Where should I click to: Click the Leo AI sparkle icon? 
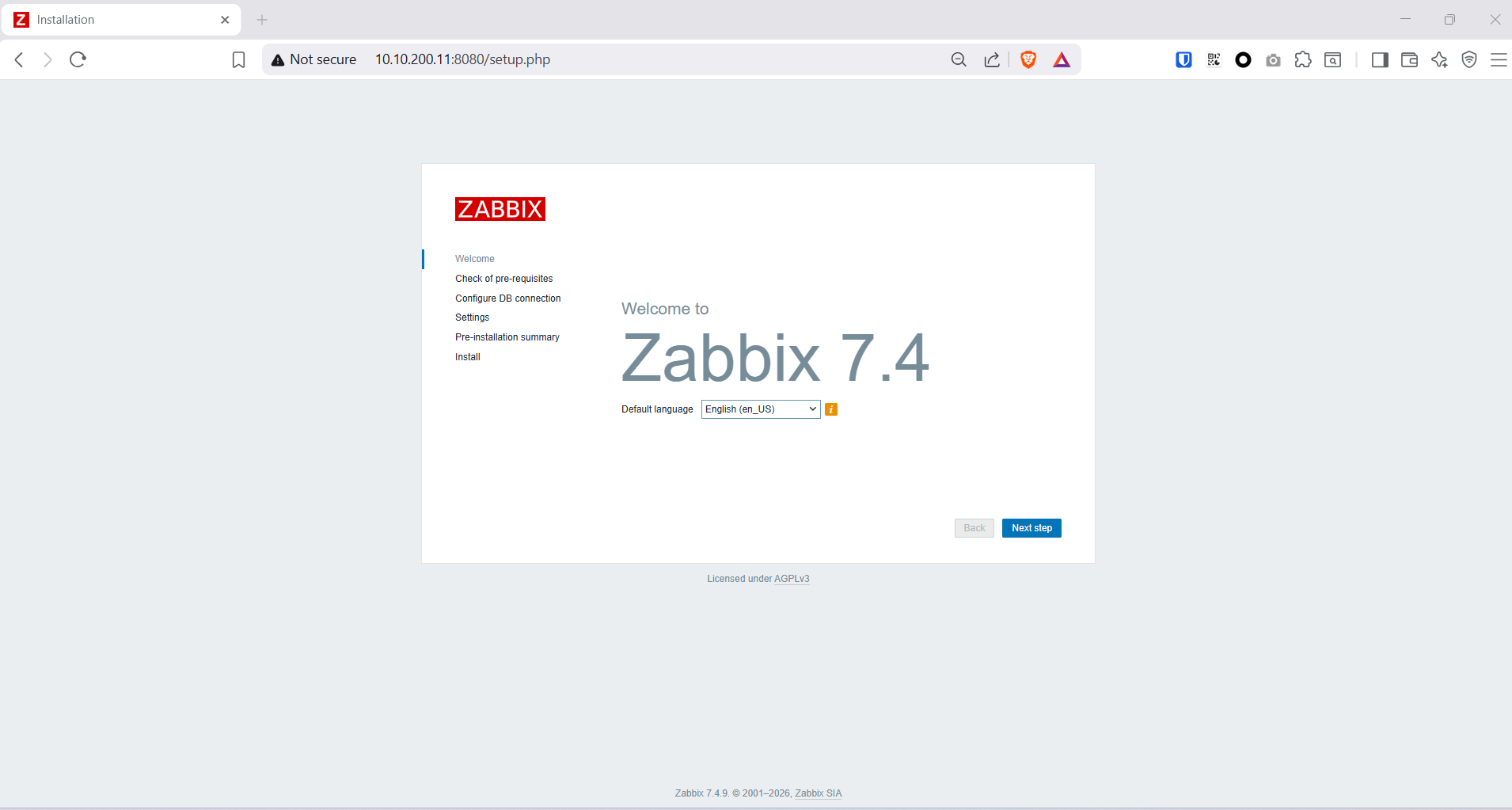click(x=1439, y=59)
